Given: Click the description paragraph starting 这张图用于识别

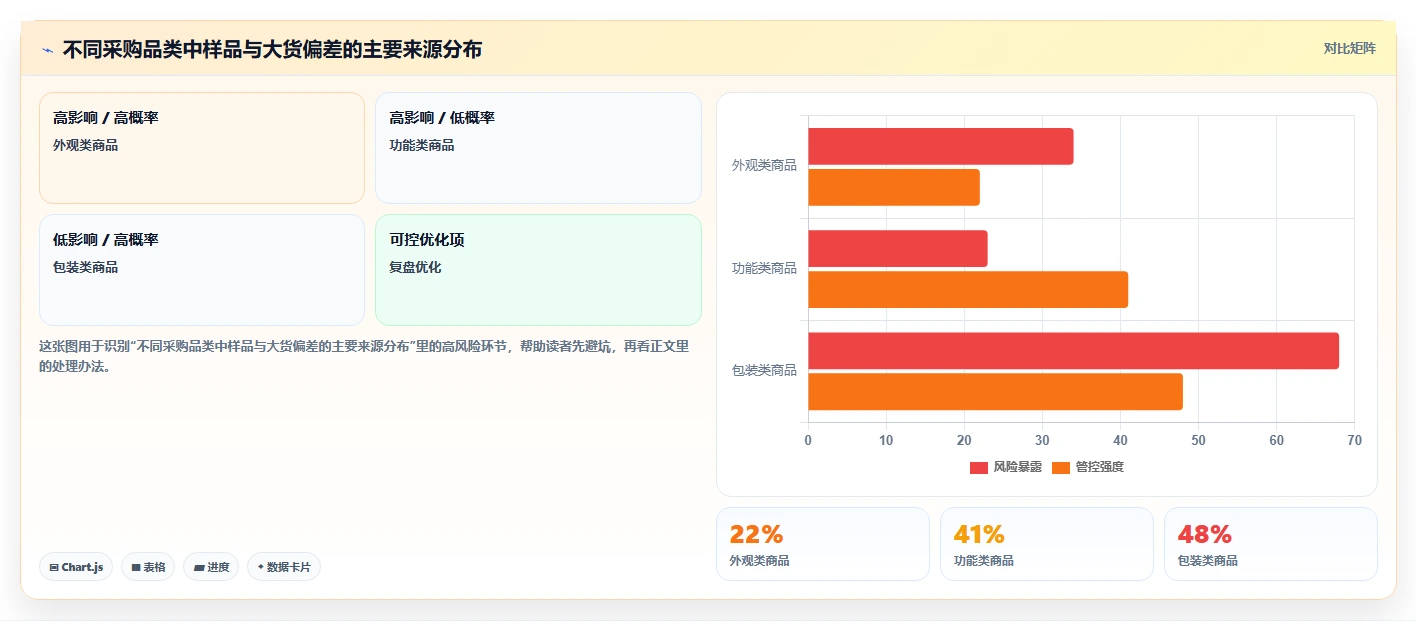Looking at the screenshot, I should (364, 357).
